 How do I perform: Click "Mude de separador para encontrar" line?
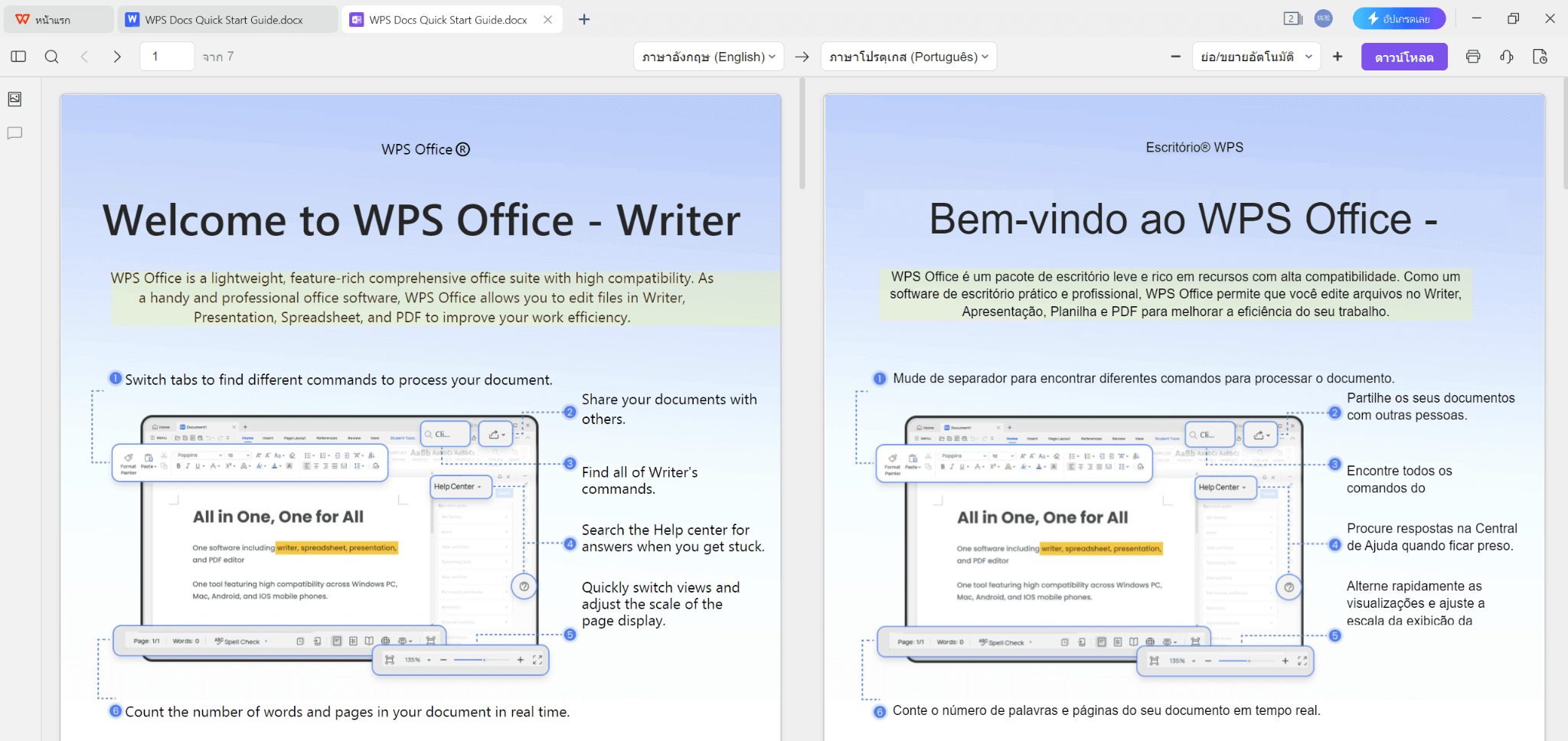pyautogui.click(x=1144, y=378)
